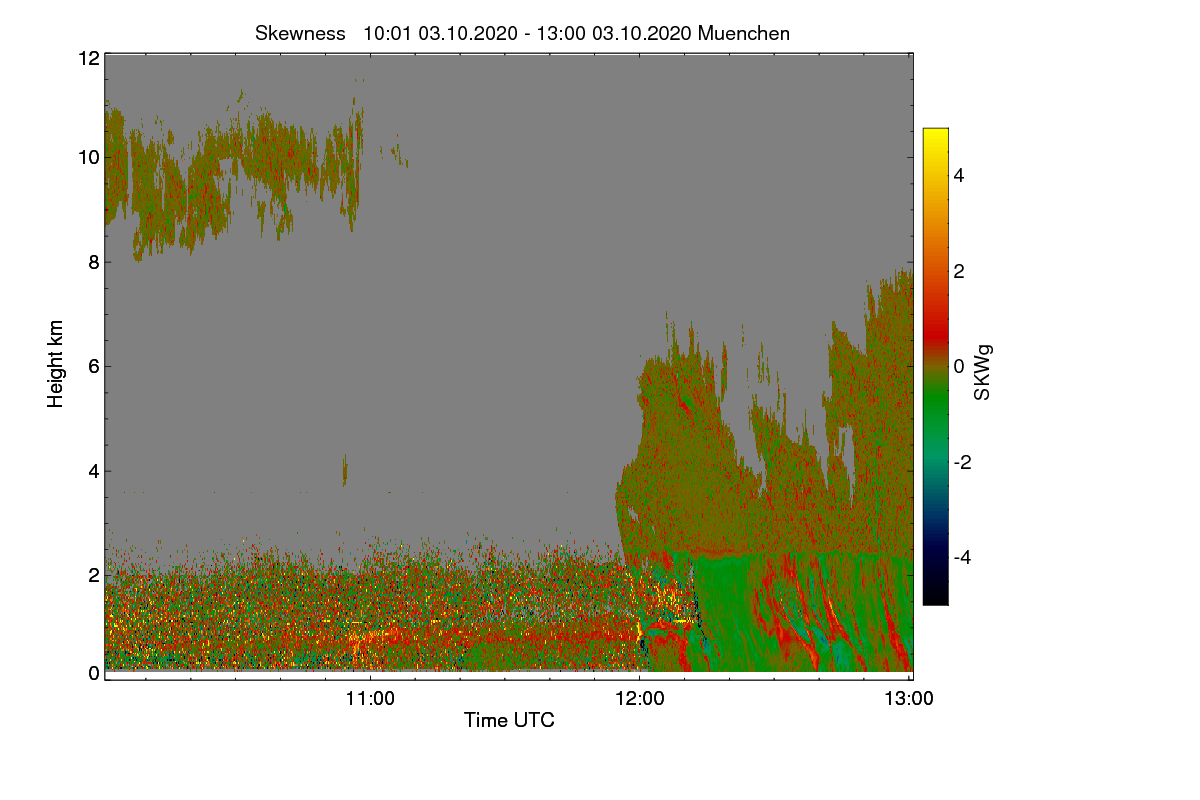The height and width of the screenshot is (800, 1200).
Task: Click the 'Time UTC' axis label
Action: [x=509, y=720]
